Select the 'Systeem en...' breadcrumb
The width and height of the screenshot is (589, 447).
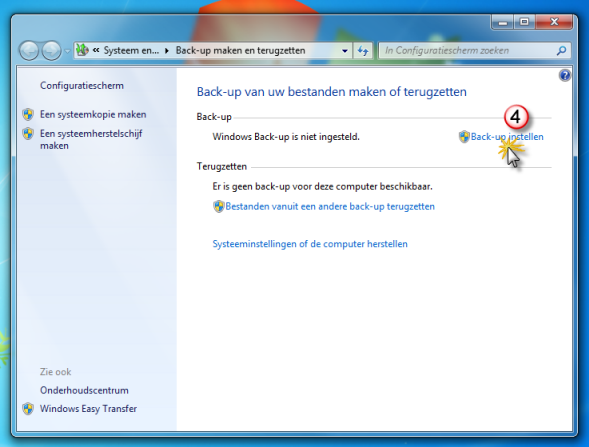(x=131, y=50)
